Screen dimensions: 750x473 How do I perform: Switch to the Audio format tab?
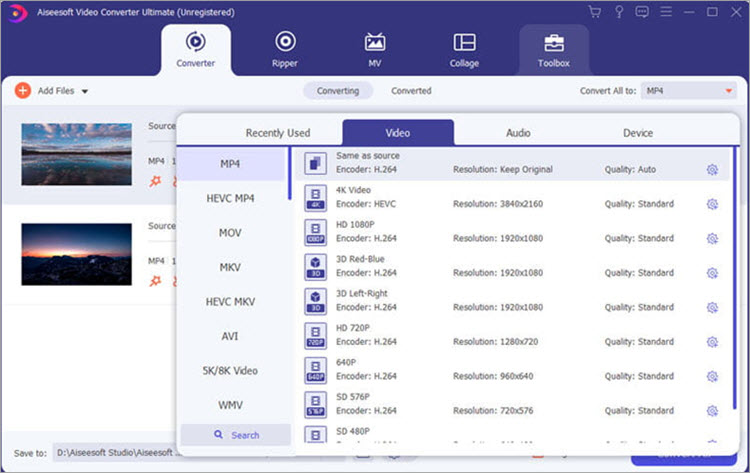coord(518,133)
